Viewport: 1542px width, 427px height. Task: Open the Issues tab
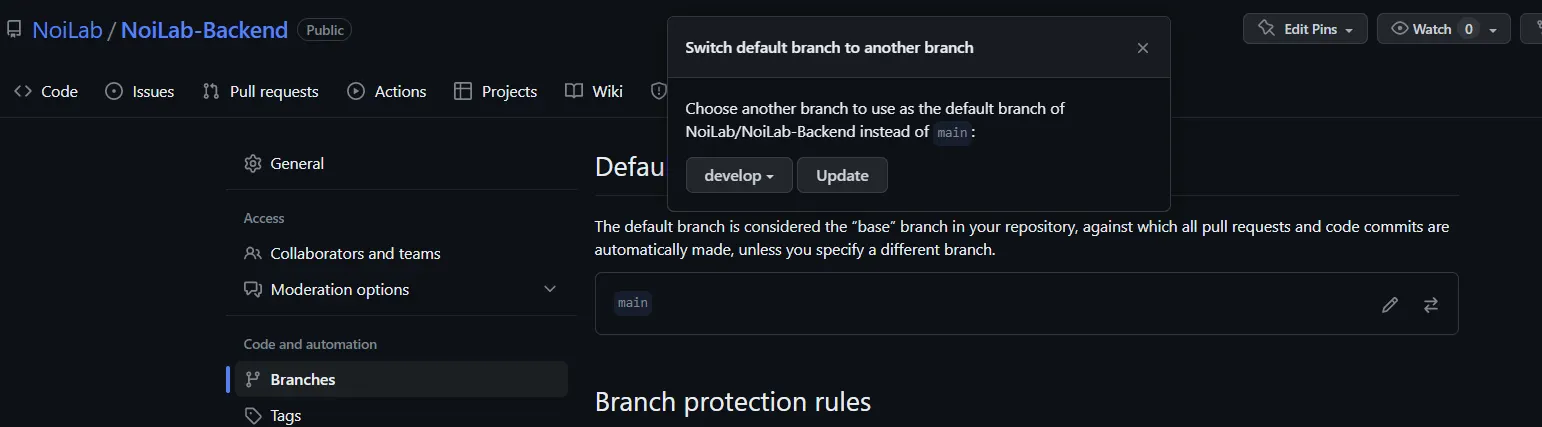click(140, 91)
